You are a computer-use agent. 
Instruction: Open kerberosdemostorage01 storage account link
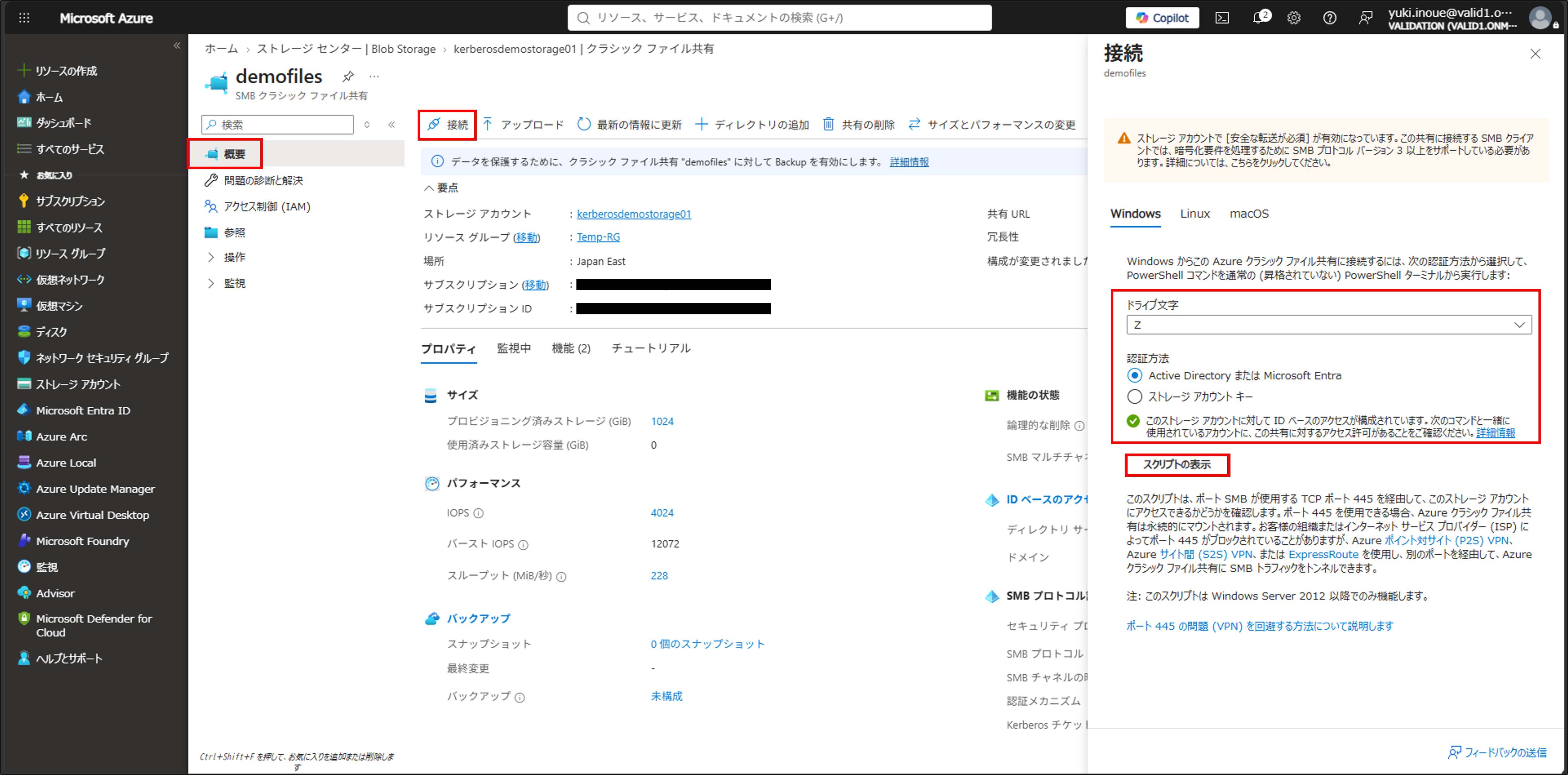[634, 214]
